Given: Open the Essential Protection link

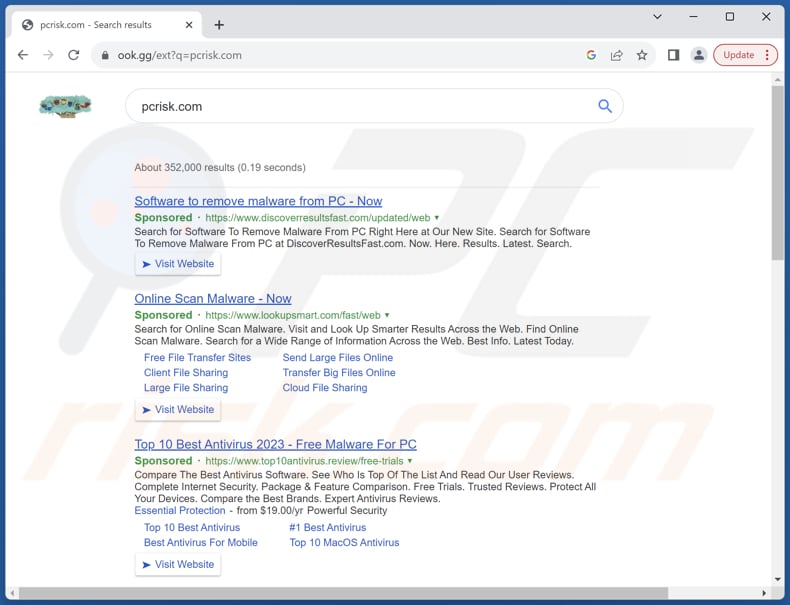Looking at the screenshot, I should (x=180, y=510).
